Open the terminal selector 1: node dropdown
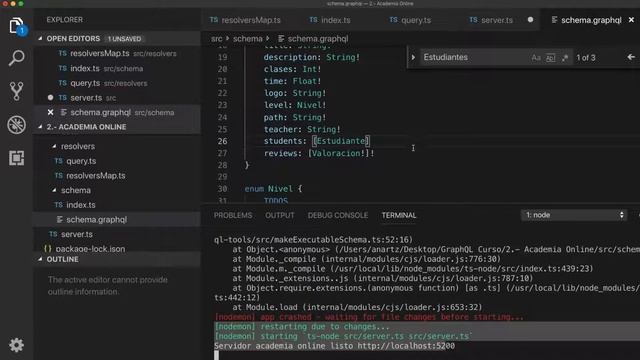The width and height of the screenshot is (640, 360). 574,215
